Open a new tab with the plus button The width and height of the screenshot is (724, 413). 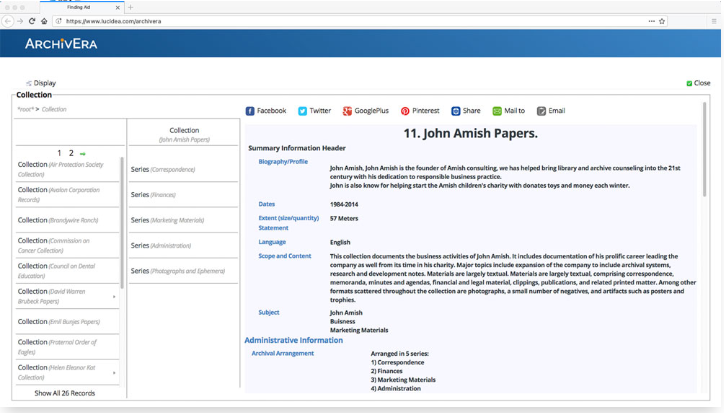131,7
